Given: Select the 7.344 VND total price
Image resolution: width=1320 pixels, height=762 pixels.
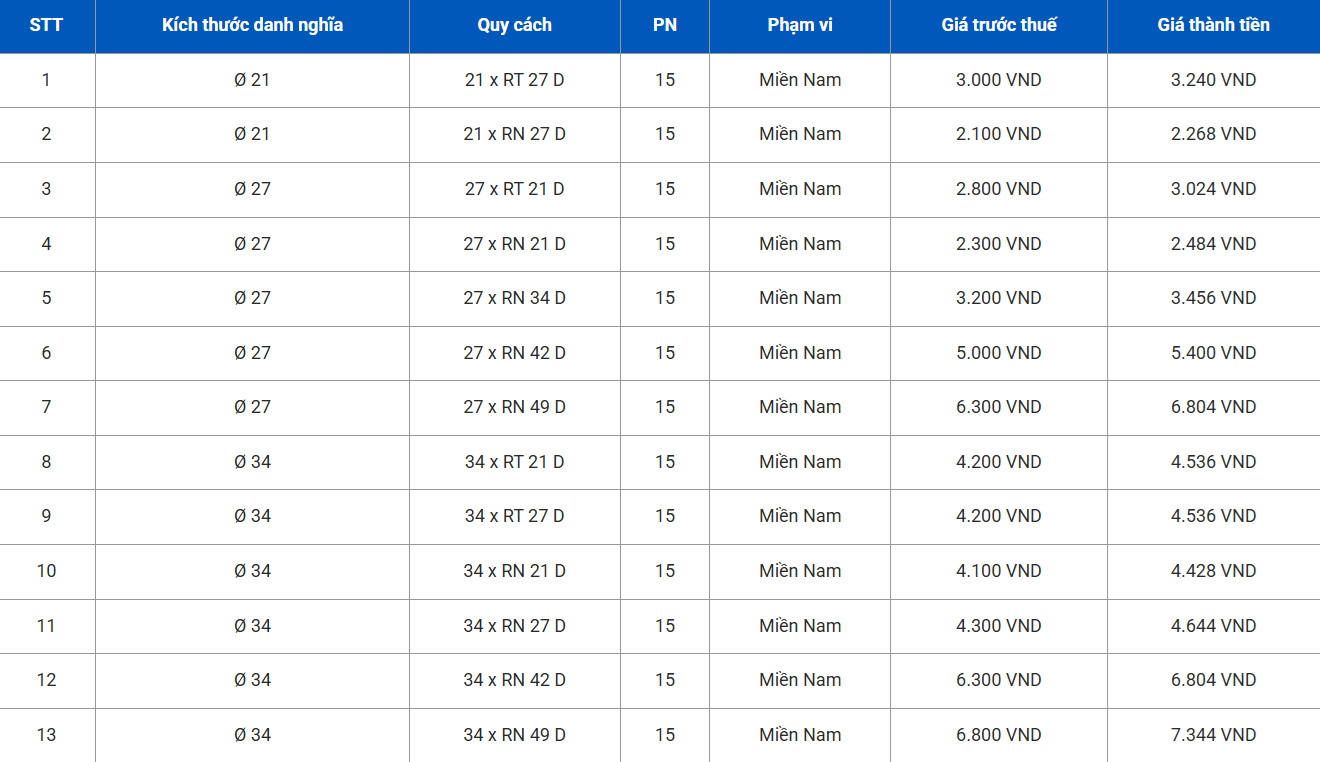Looking at the screenshot, I should tap(1213, 735).
